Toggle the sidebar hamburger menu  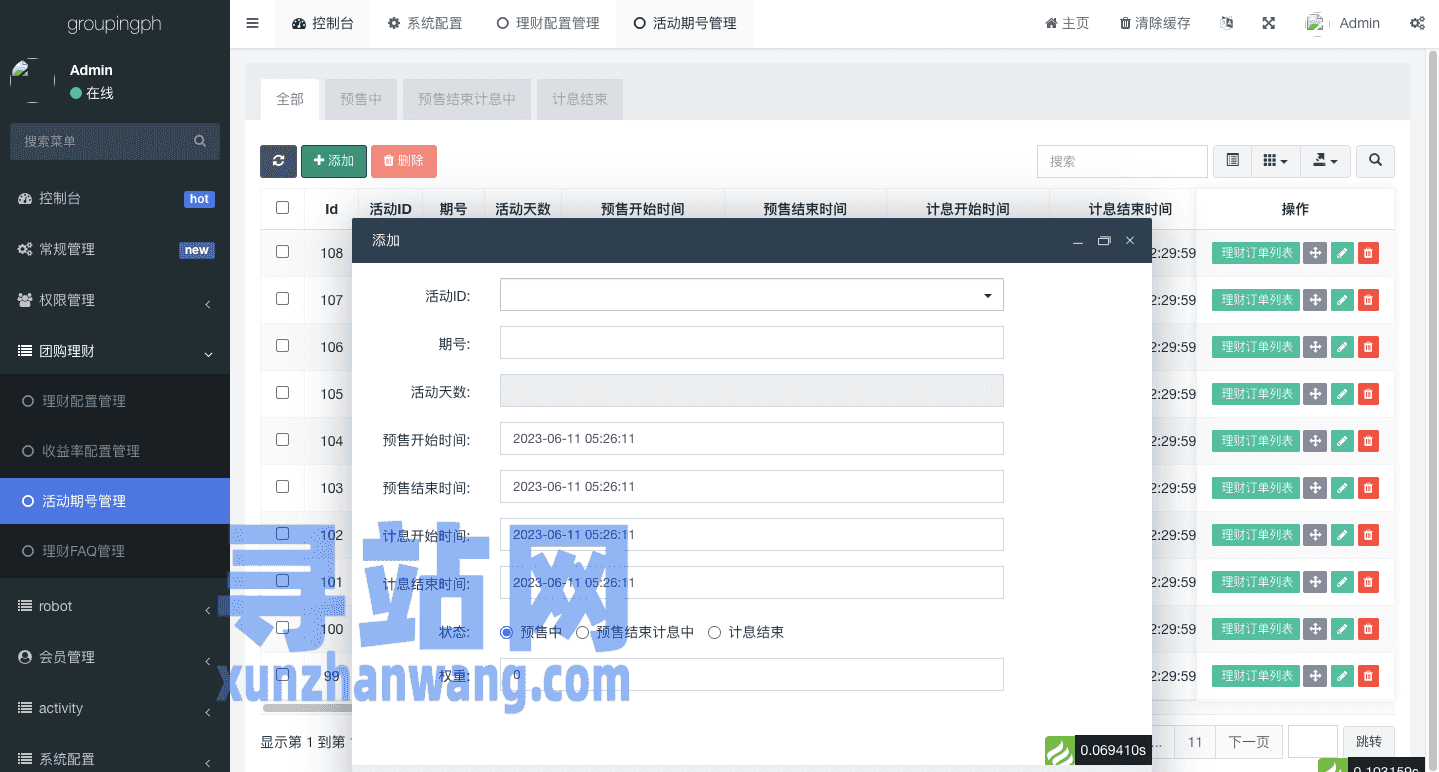click(x=252, y=23)
